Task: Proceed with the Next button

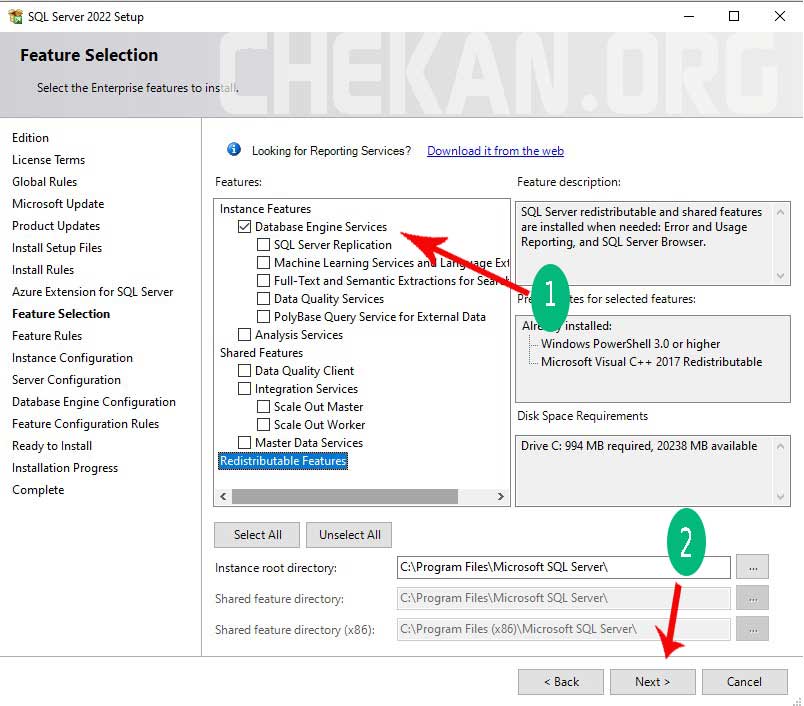Action: coord(653,682)
